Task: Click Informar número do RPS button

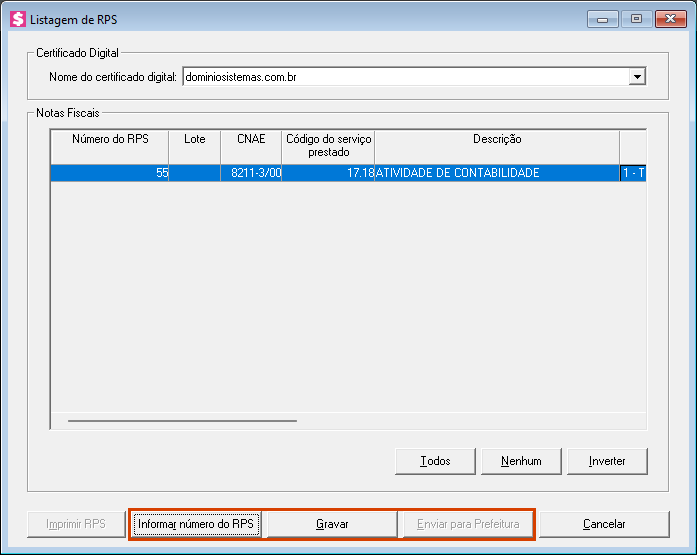Action: pos(196,524)
